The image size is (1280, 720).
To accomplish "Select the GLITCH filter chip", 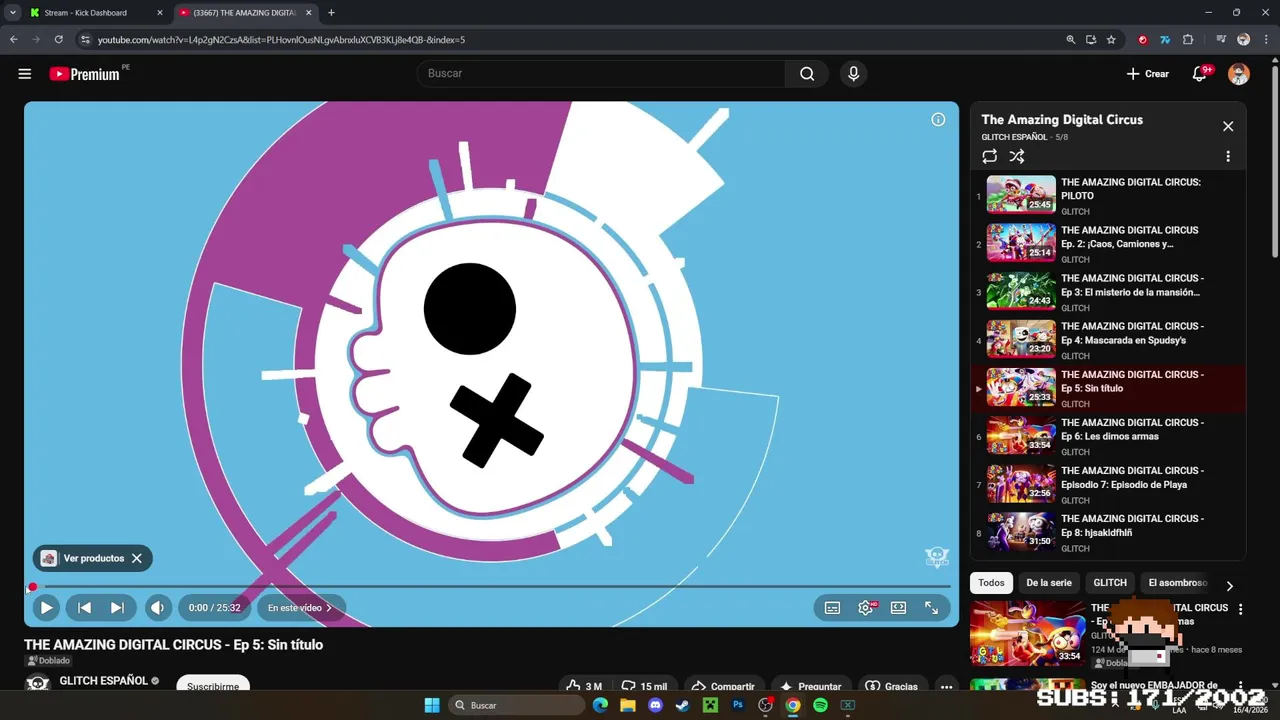I will (1110, 583).
